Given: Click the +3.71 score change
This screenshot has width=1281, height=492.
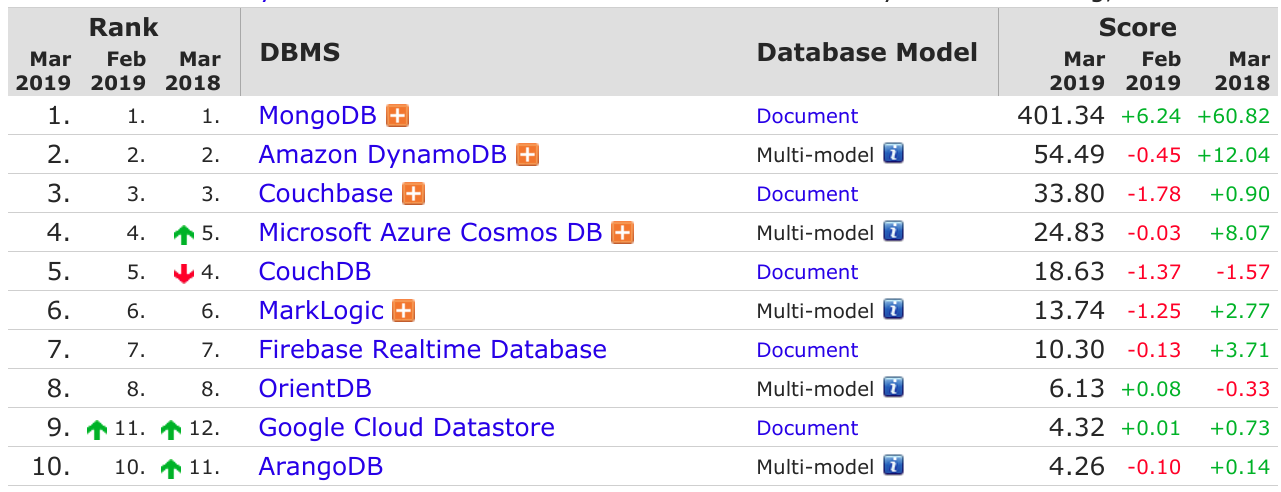Looking at the screenshot, I should coord(1240,350).
